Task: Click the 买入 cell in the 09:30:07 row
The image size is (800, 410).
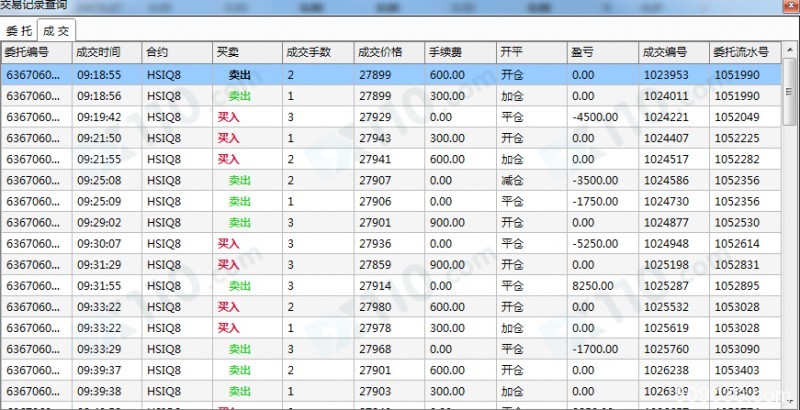Action: [229, 244]
